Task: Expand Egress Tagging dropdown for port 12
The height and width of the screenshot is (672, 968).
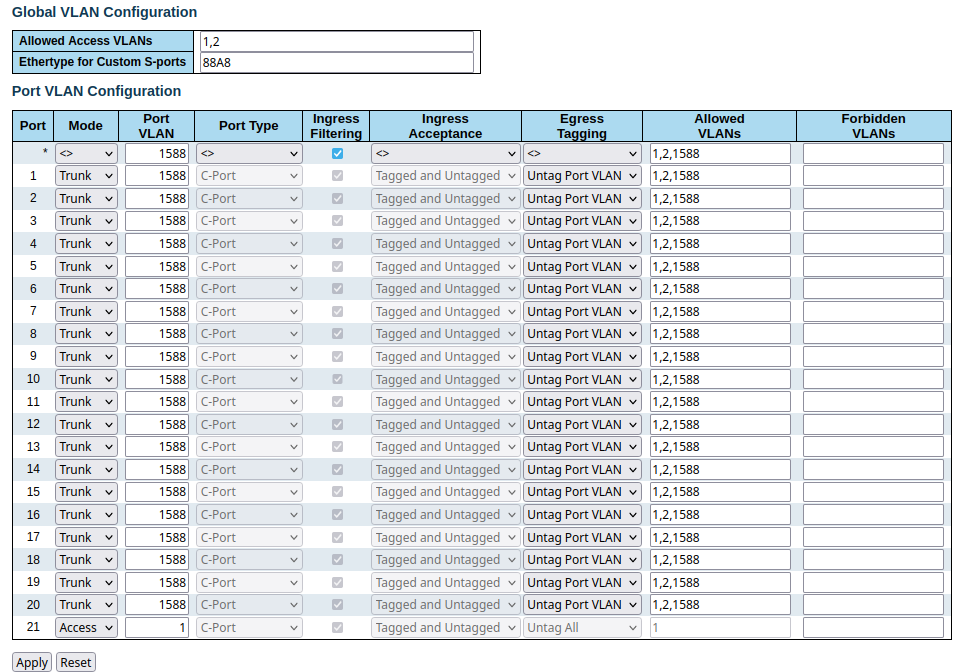Action: pyautogui.click(x=582, y=425)
